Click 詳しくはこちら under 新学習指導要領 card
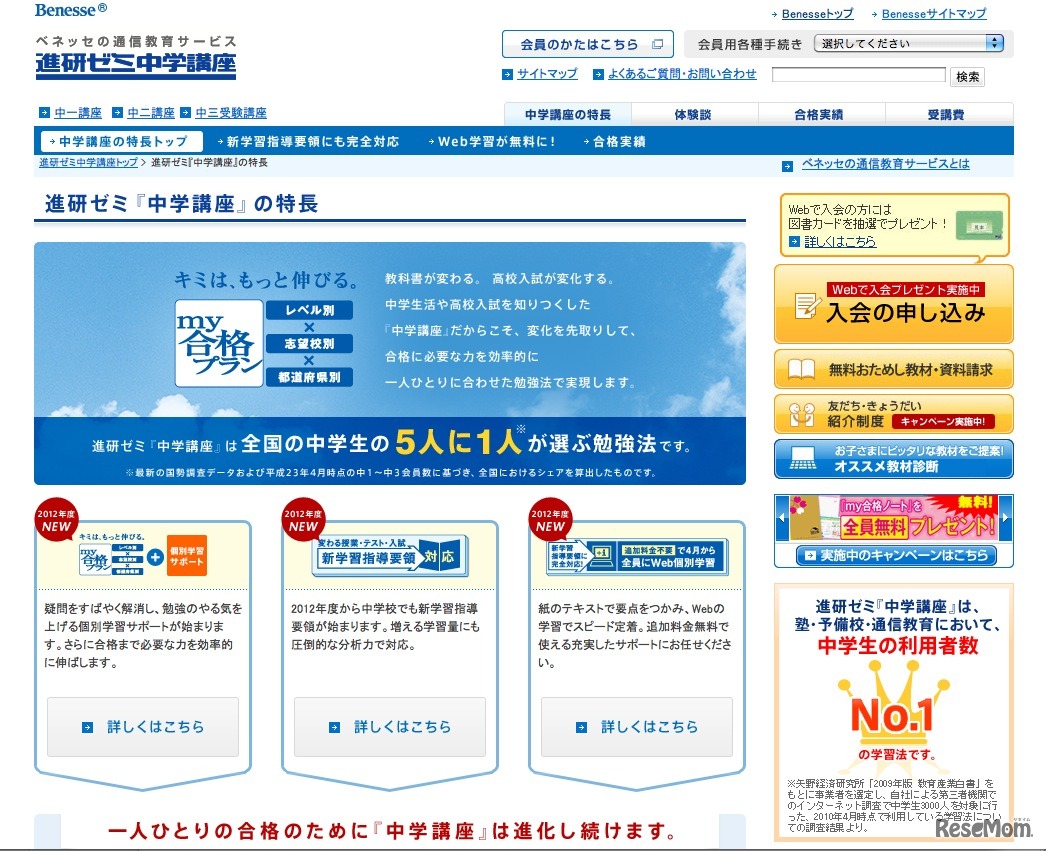This screenshot has height=851, width=1046. pyautogui.click(x=390, y=727)
